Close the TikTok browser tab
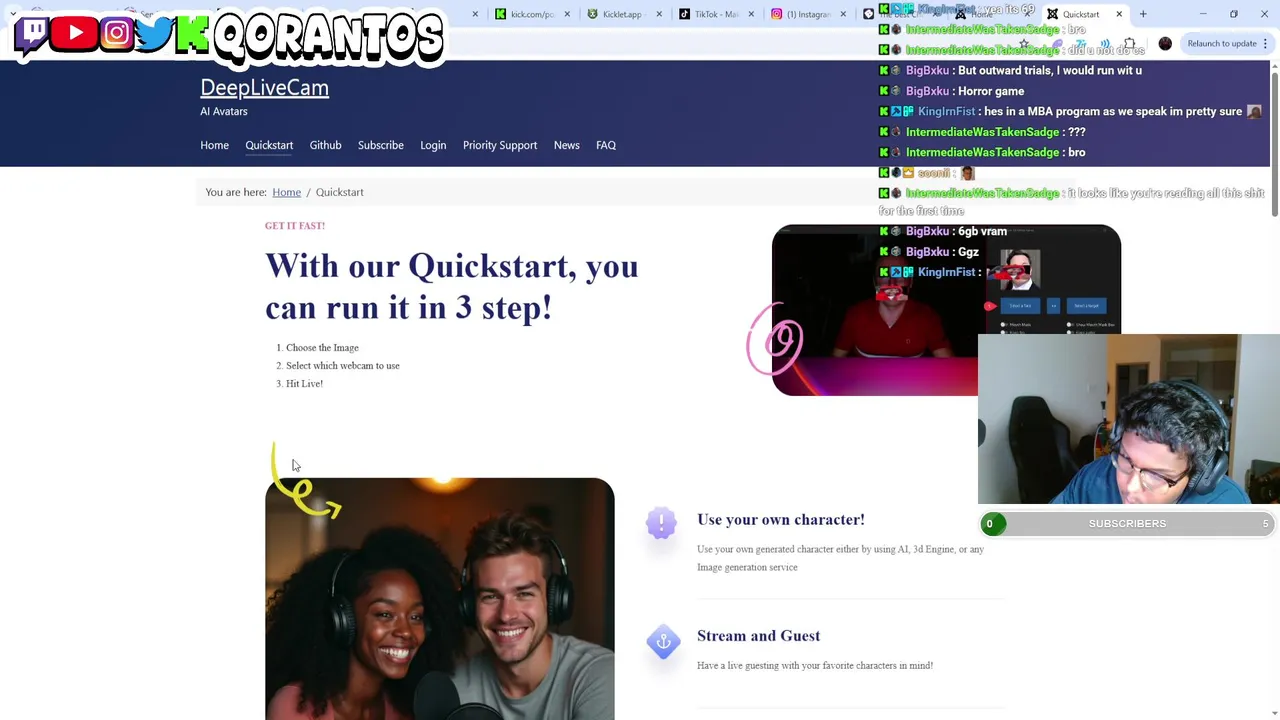This screenshot has width=1280, height=720. pos(751,14)
